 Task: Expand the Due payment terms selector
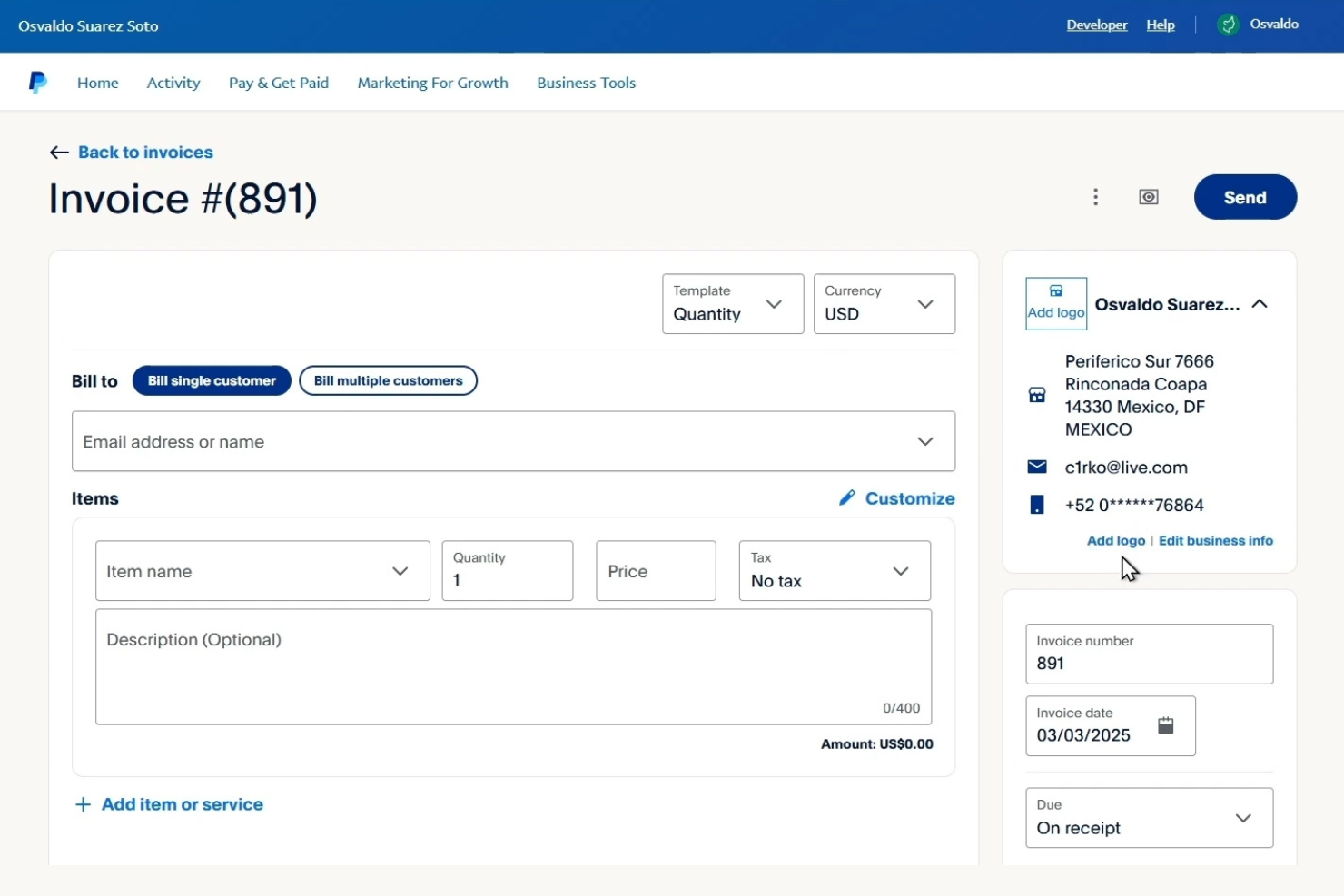(1243, 818)
